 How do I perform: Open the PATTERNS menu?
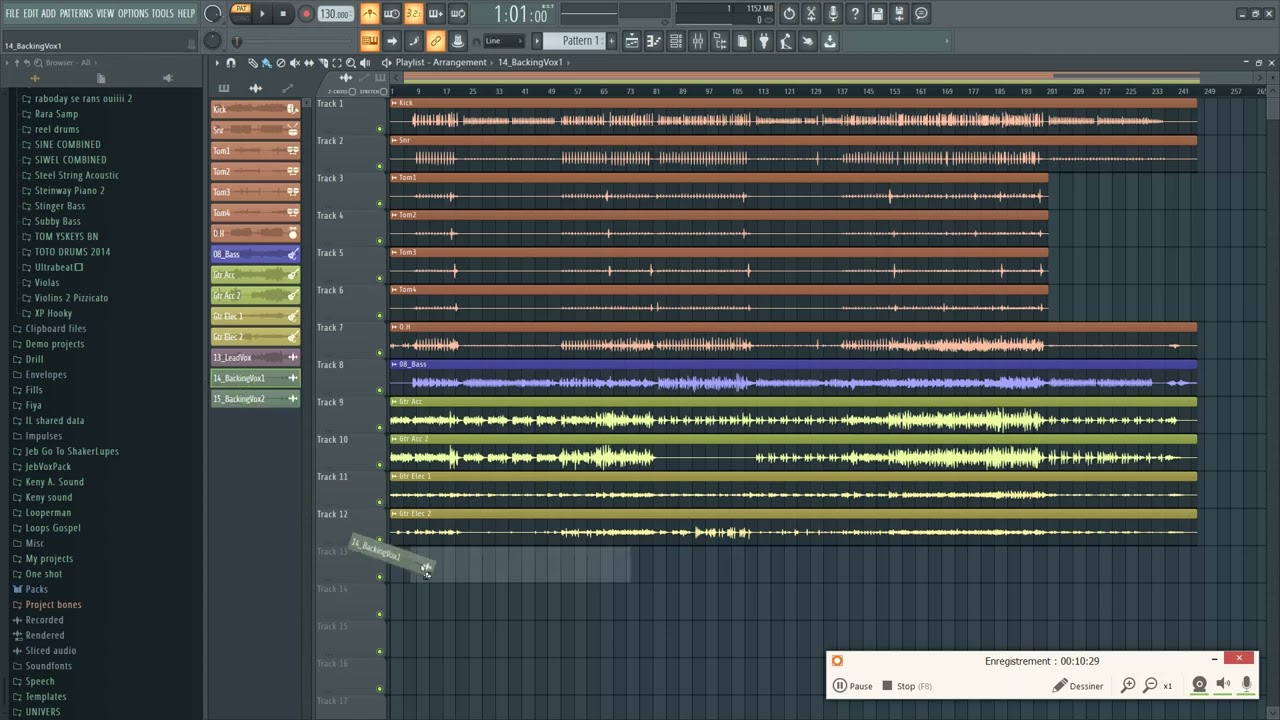point(76,13)
